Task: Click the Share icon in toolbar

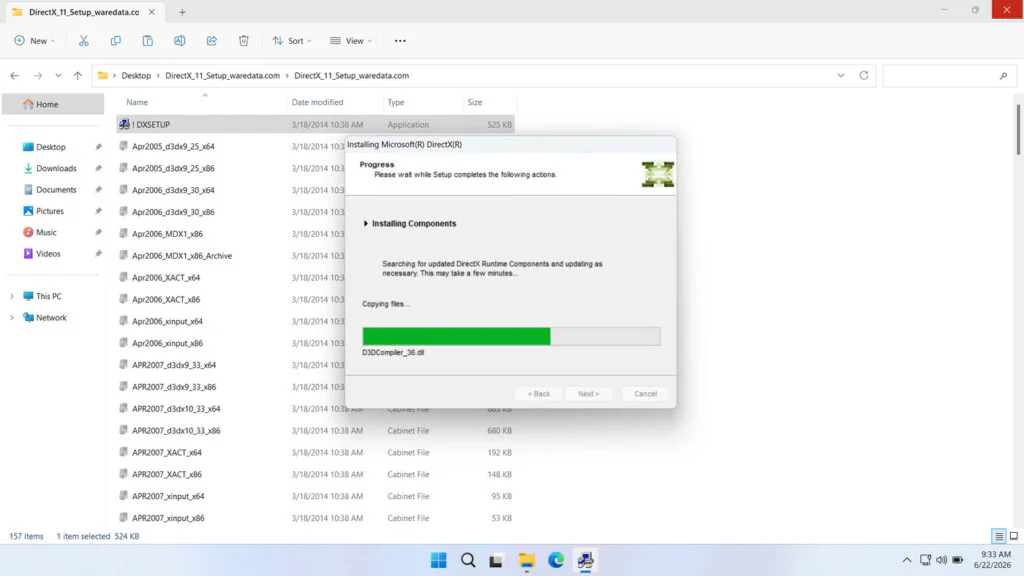Action: tap(212, 40)
